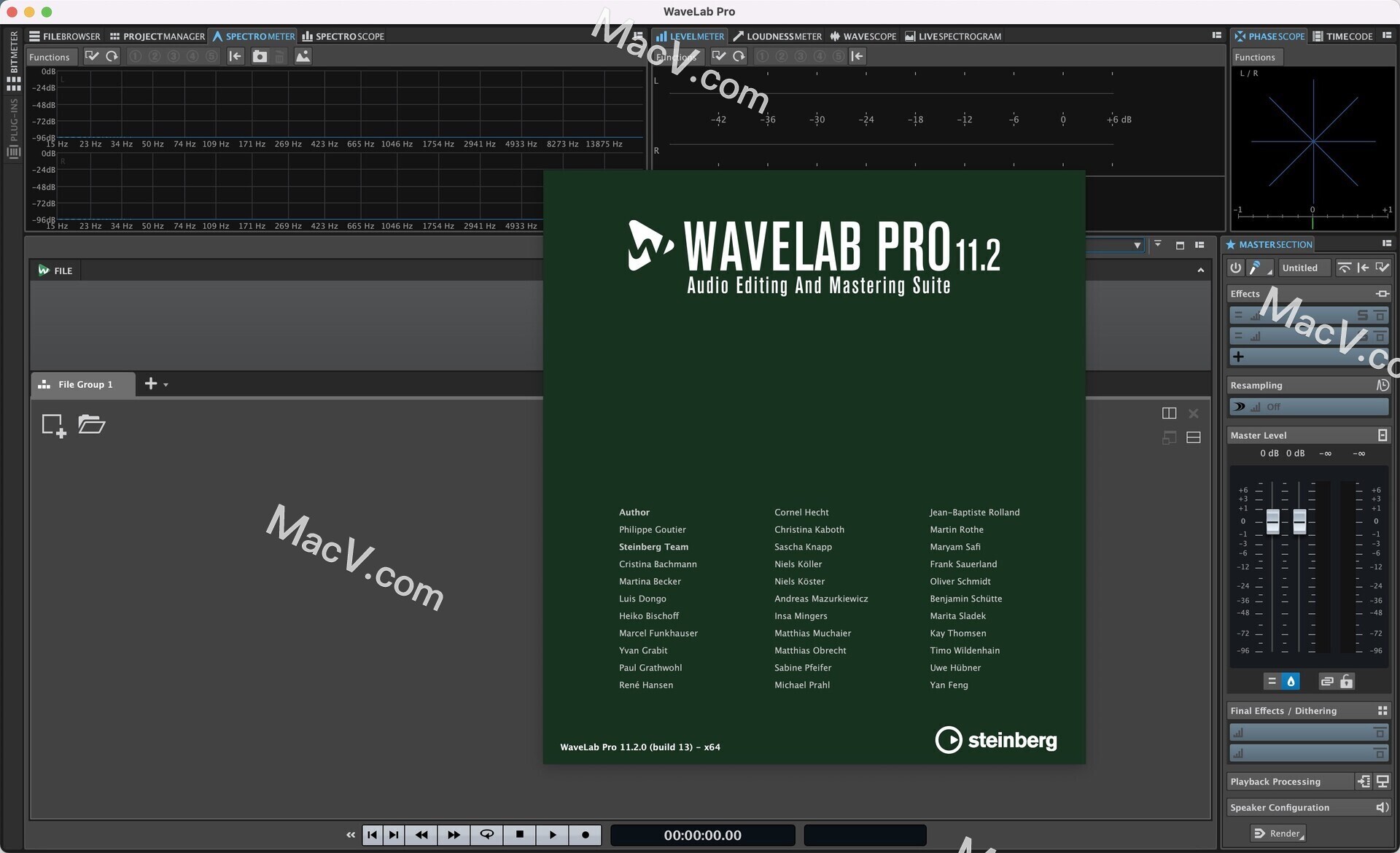Click the rewind transport button
This screenshot has height=853, width=1400.
tap(421, 835)
